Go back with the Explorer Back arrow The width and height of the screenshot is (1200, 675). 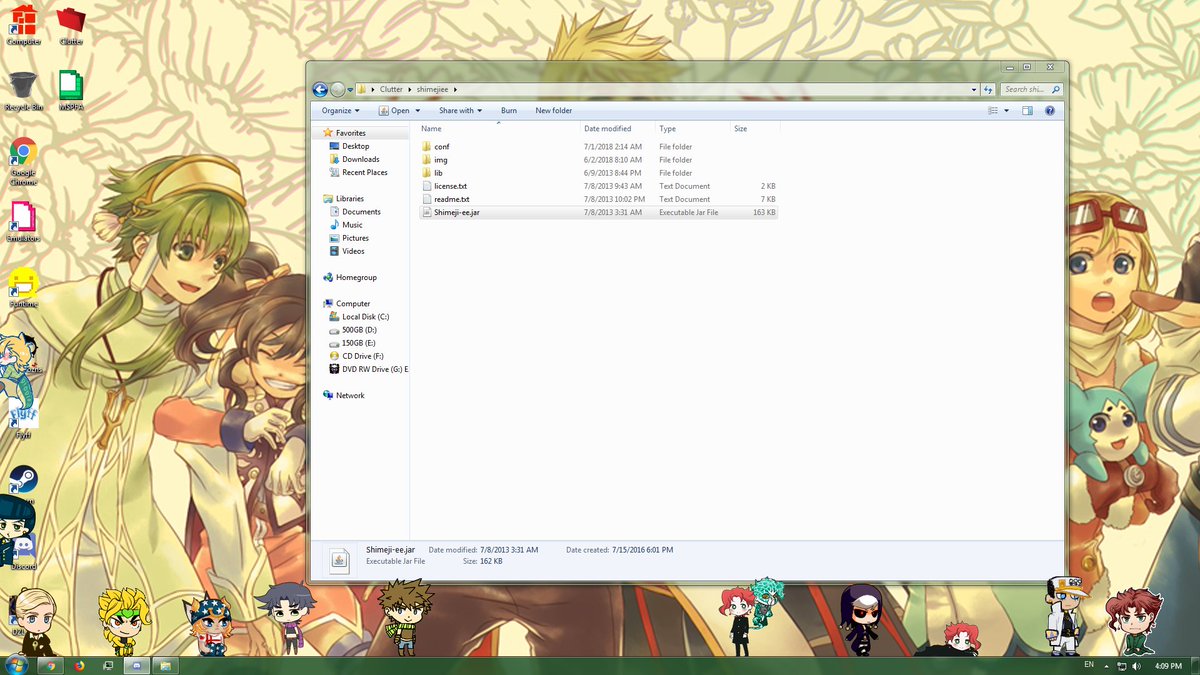click(320, 89)
